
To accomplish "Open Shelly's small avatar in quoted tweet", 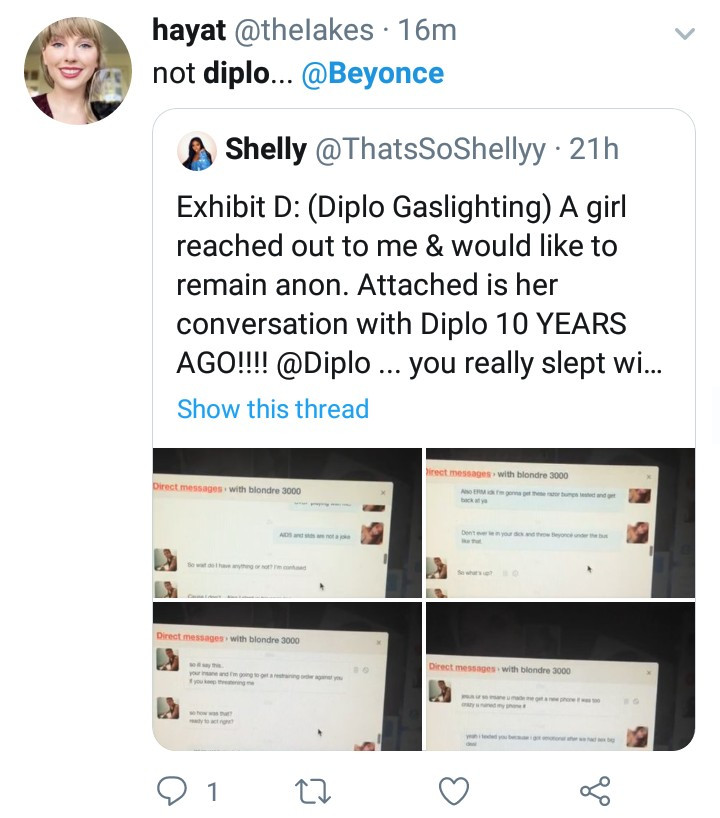I will (197, 150).
